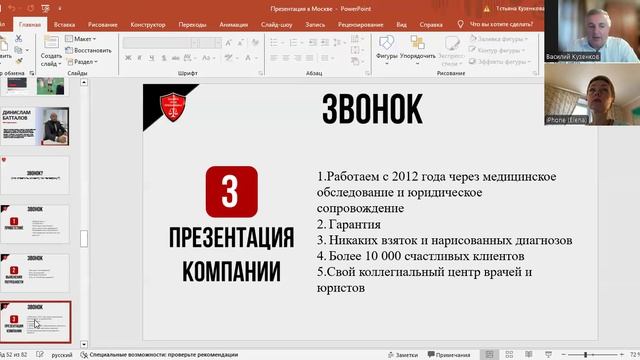The height and width of the screenshot is (360, 640).
Task: Click the decrease indent icon
Action: 312,42
